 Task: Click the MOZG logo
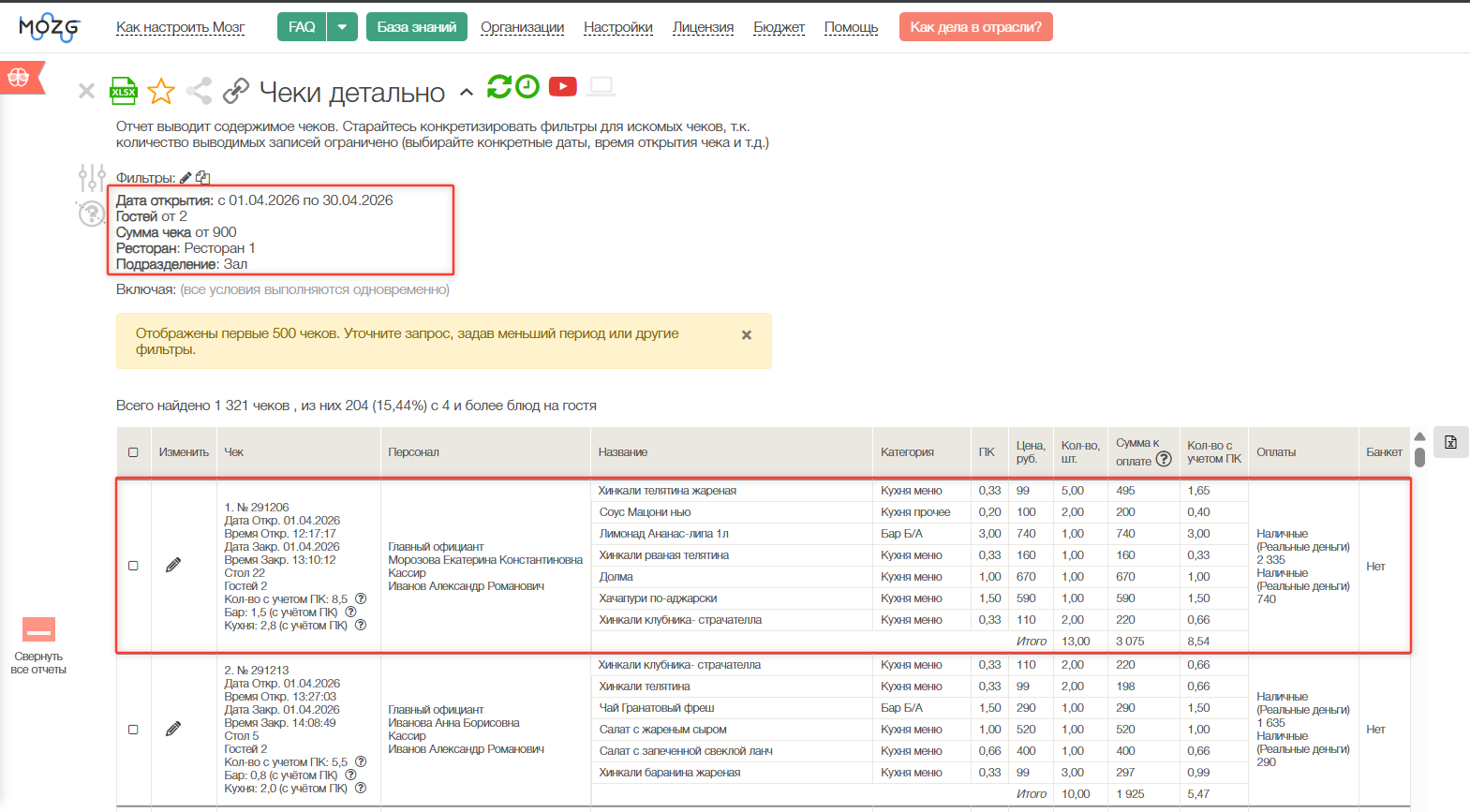pos(50,27)
